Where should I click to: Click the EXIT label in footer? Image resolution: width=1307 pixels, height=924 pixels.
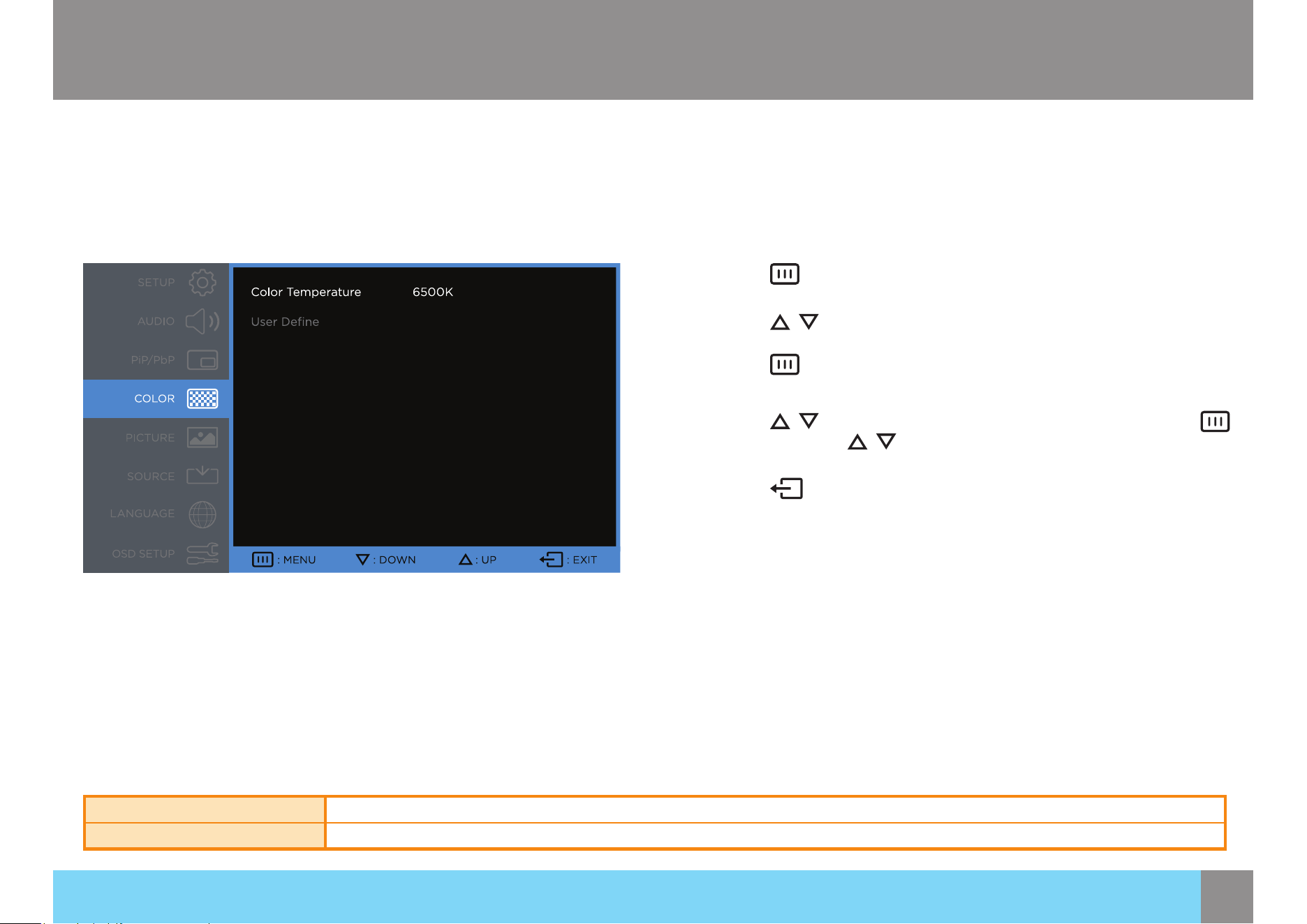[x=585, y=560]
